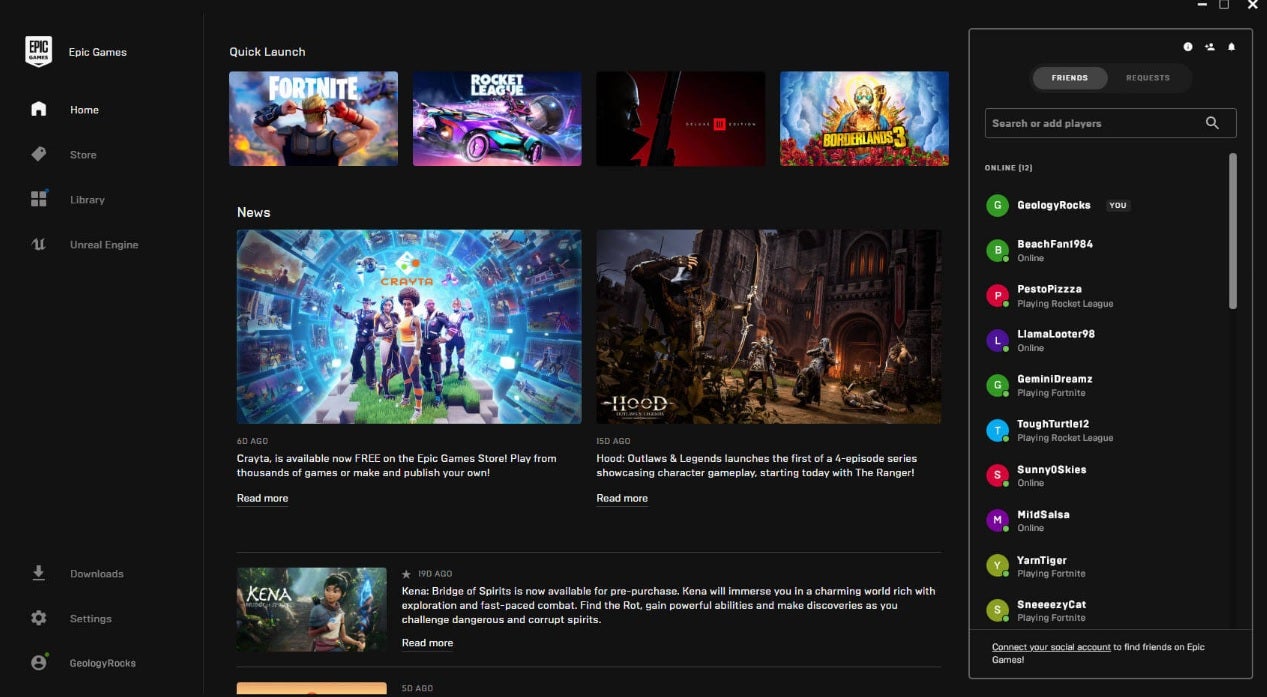Click the info icon in friends panel
The image size is (1267, 697).
coord(1188,46)
